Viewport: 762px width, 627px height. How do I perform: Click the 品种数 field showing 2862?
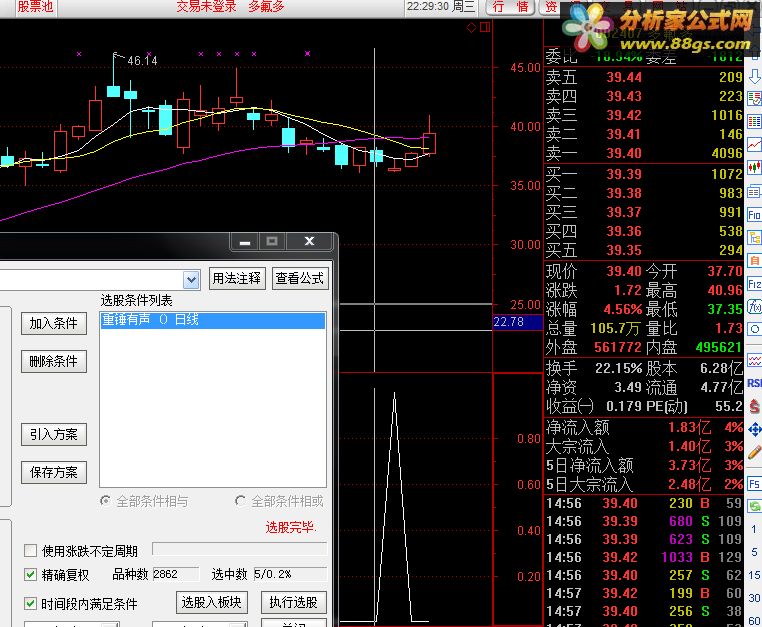[176, 574]
